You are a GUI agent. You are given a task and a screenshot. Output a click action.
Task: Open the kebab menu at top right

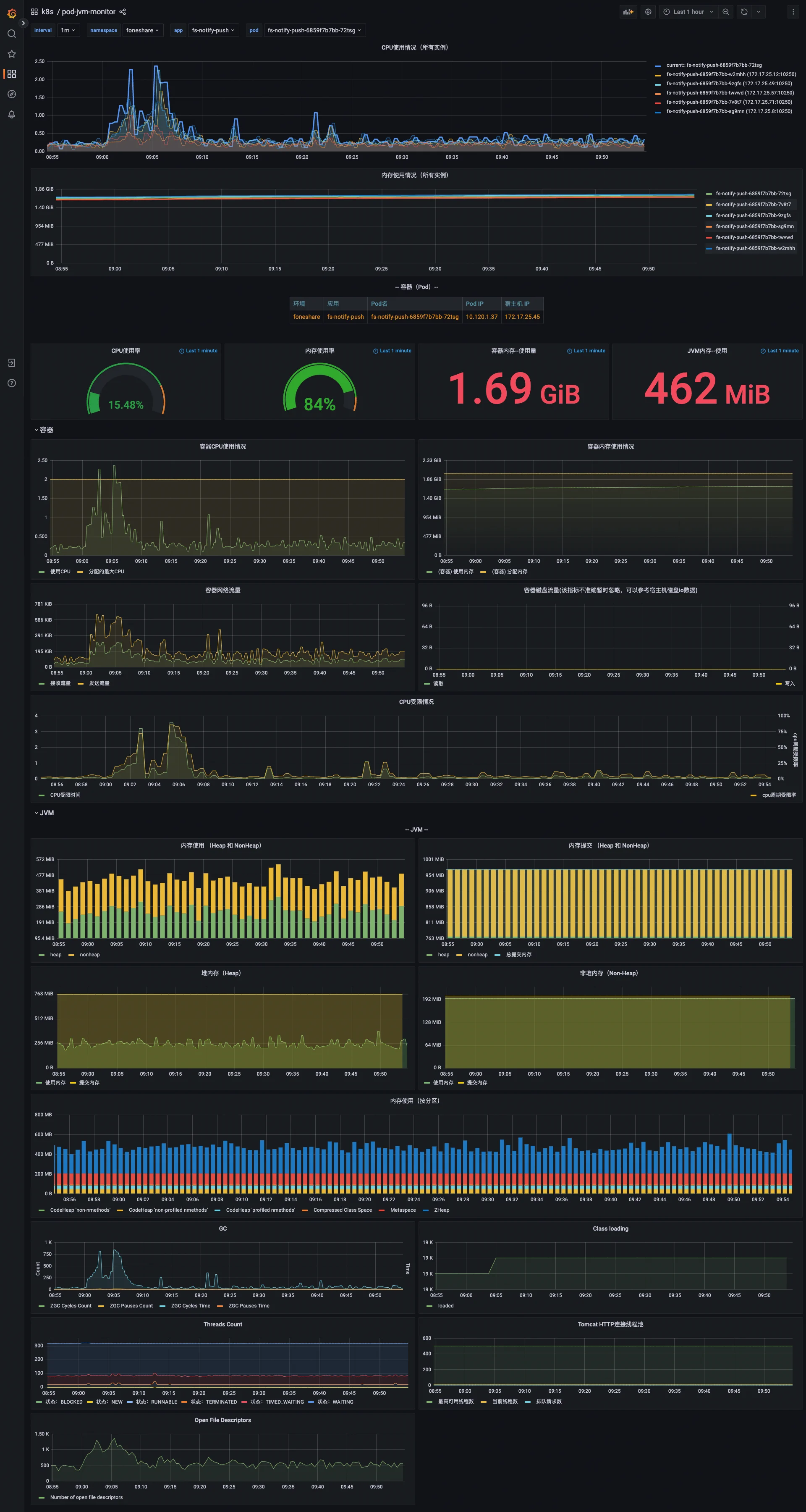coord(793,11)
